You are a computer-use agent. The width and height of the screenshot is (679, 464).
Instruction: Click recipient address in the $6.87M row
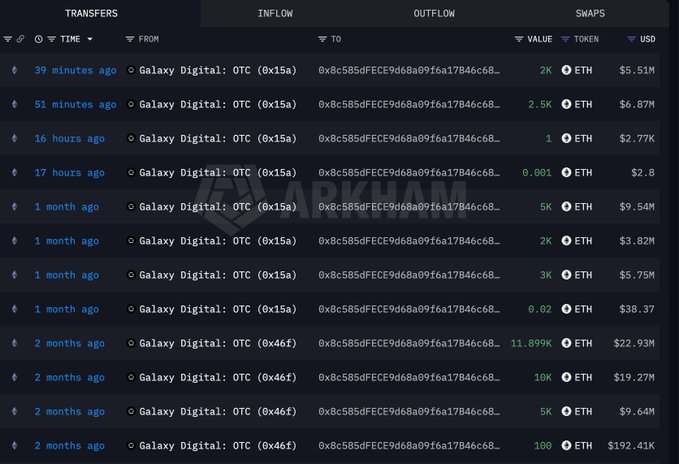click(x=409, y=104)
